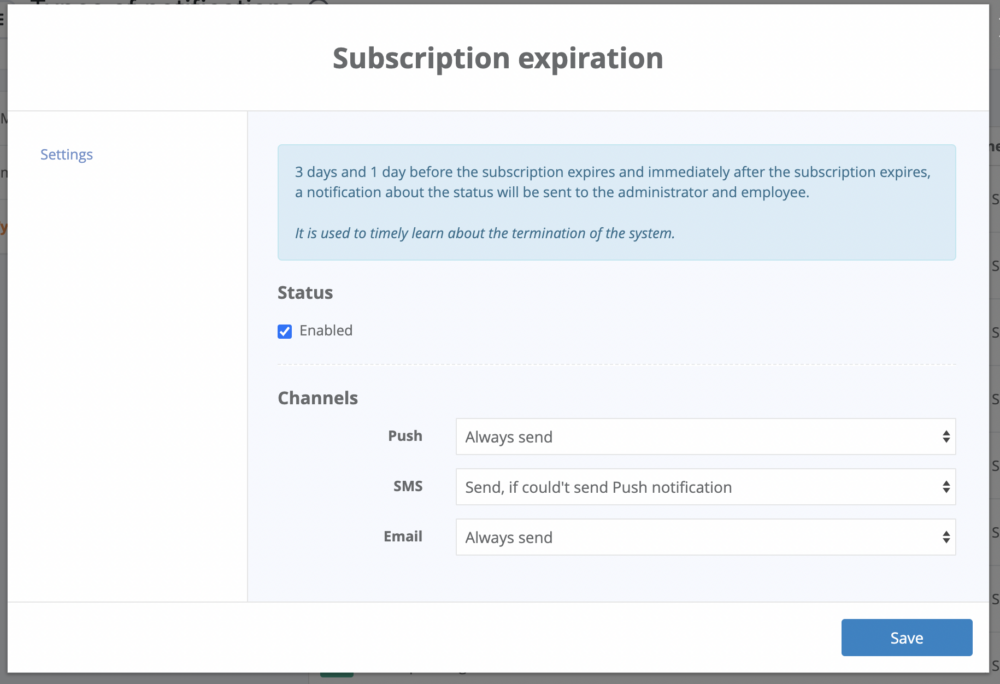
Task: Click the Channels section heading
Action: click(317, 398)
